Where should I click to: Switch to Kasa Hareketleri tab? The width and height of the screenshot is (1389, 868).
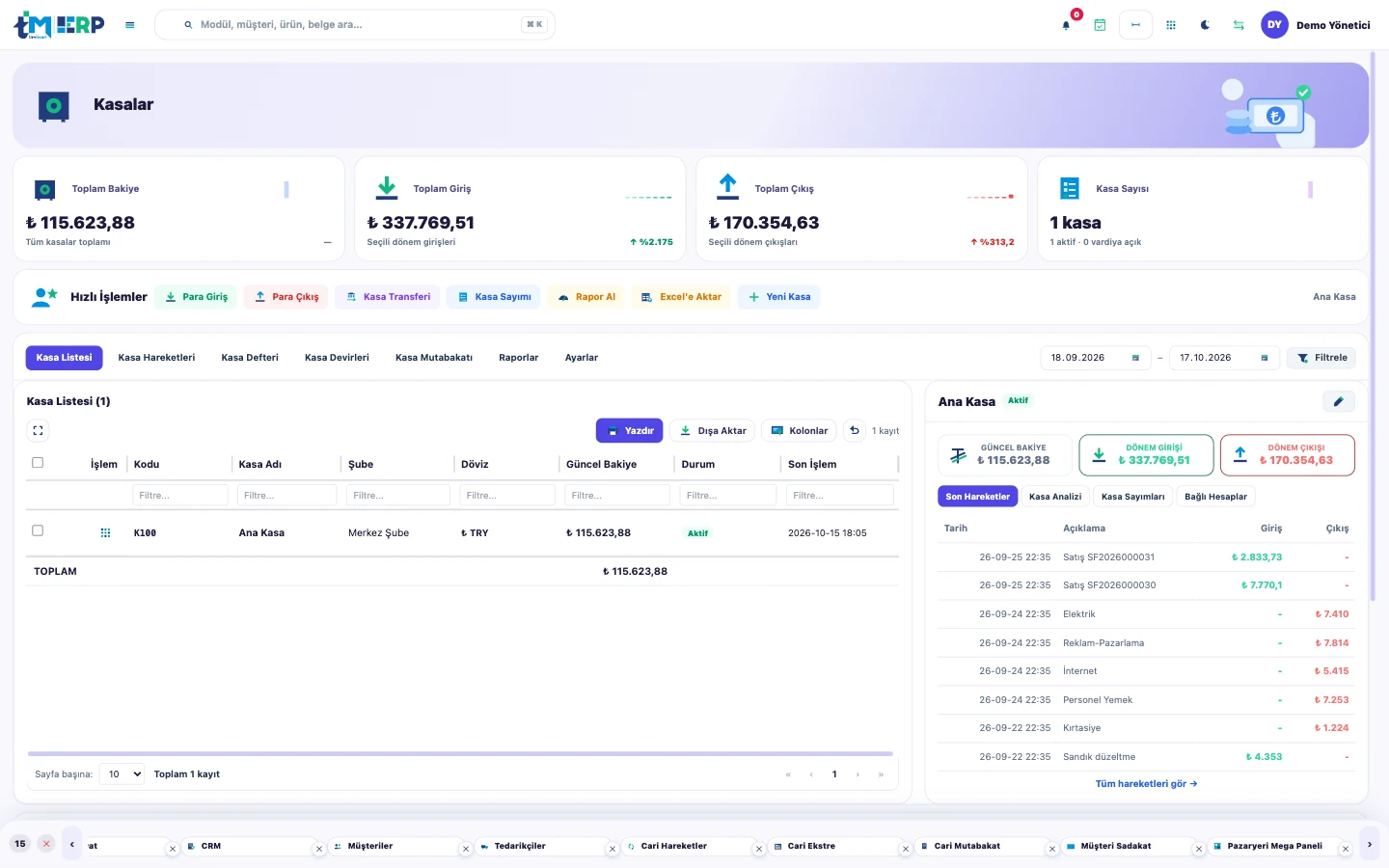156,358
